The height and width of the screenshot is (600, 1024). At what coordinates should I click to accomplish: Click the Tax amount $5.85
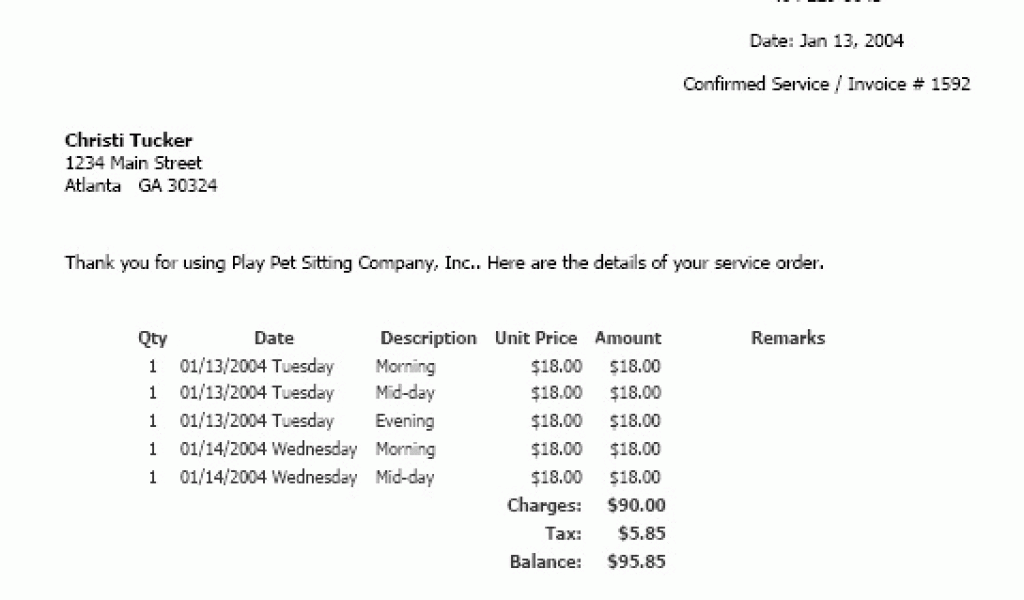point(641,533)
